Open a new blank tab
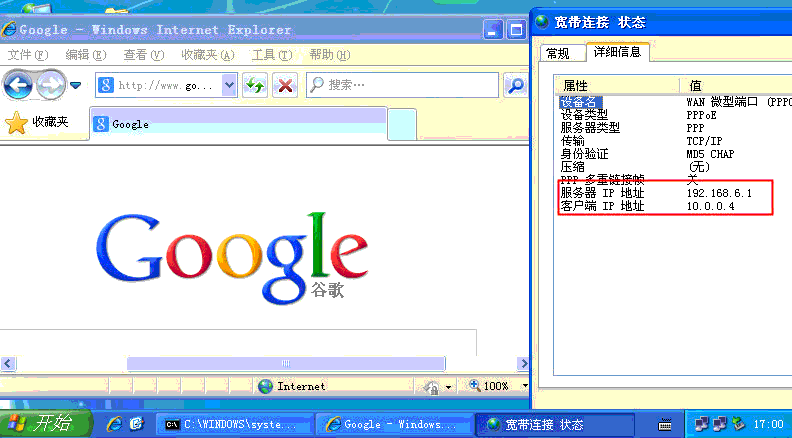This screenshot has width=792, height=438. (402, 124)
